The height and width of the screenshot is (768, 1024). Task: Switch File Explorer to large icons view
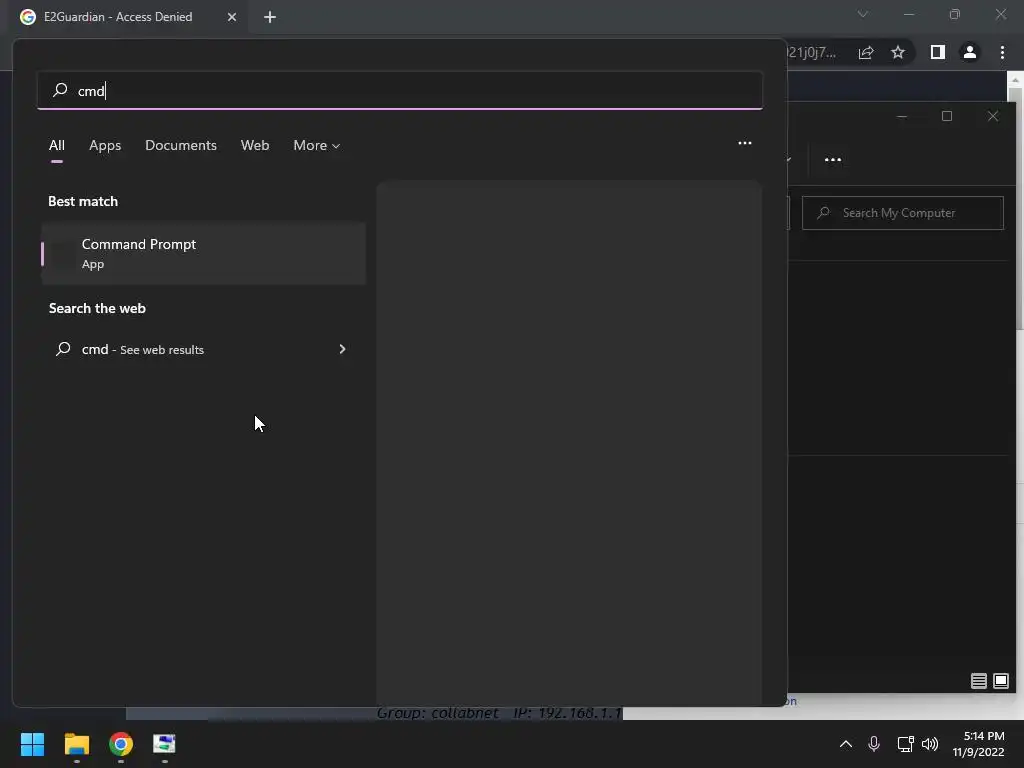1001,681
